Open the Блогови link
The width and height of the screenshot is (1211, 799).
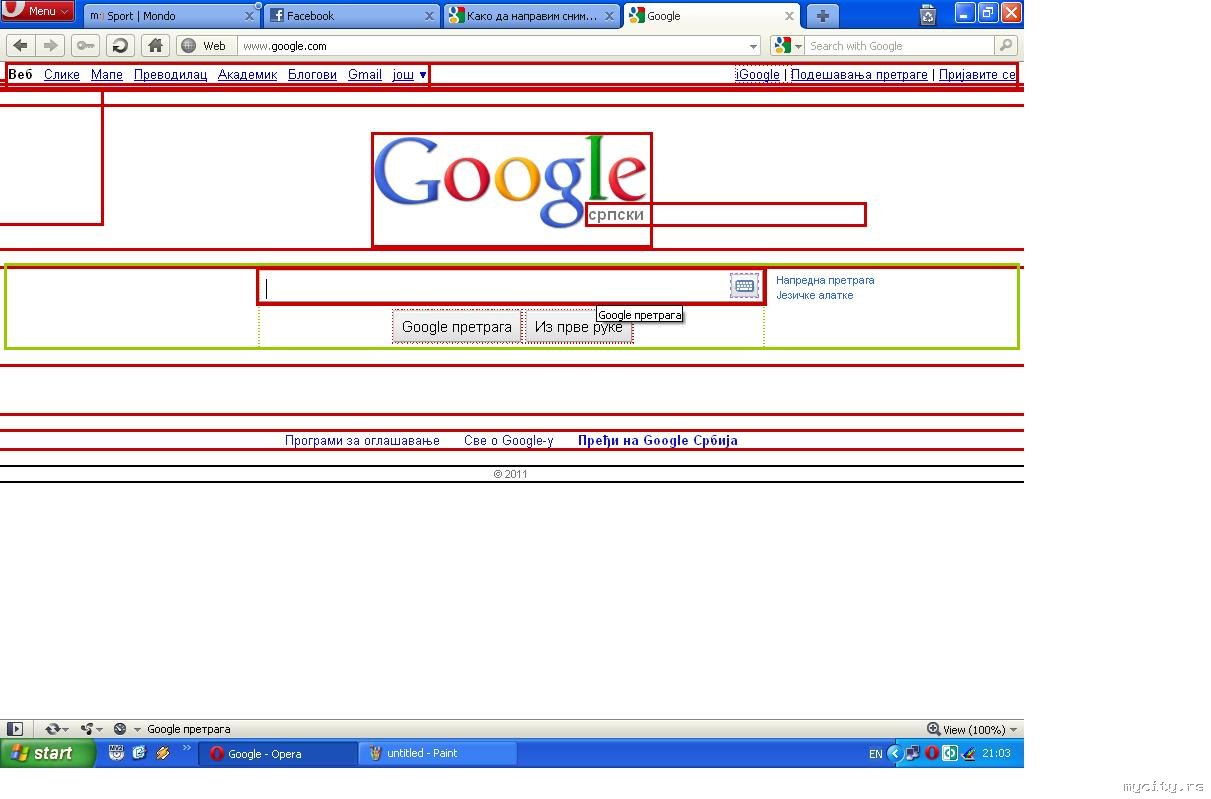(312, 75)
